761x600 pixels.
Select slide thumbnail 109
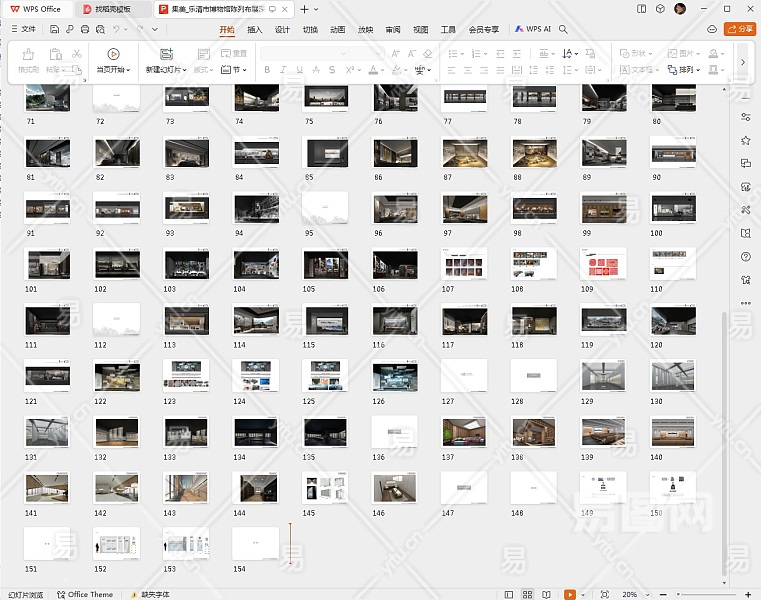tap(604, 266)
